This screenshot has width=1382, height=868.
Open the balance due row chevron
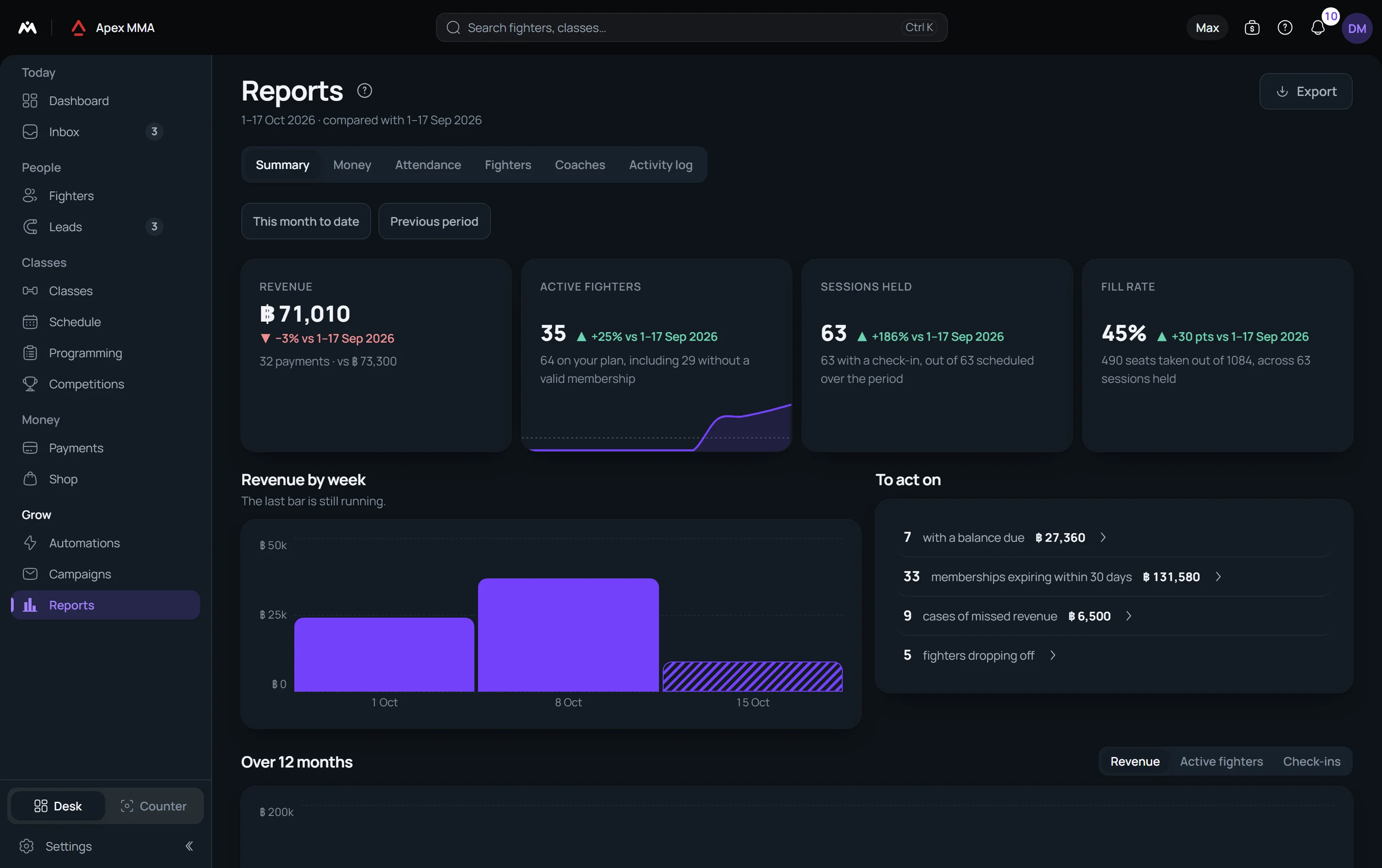click(1102, 538)
